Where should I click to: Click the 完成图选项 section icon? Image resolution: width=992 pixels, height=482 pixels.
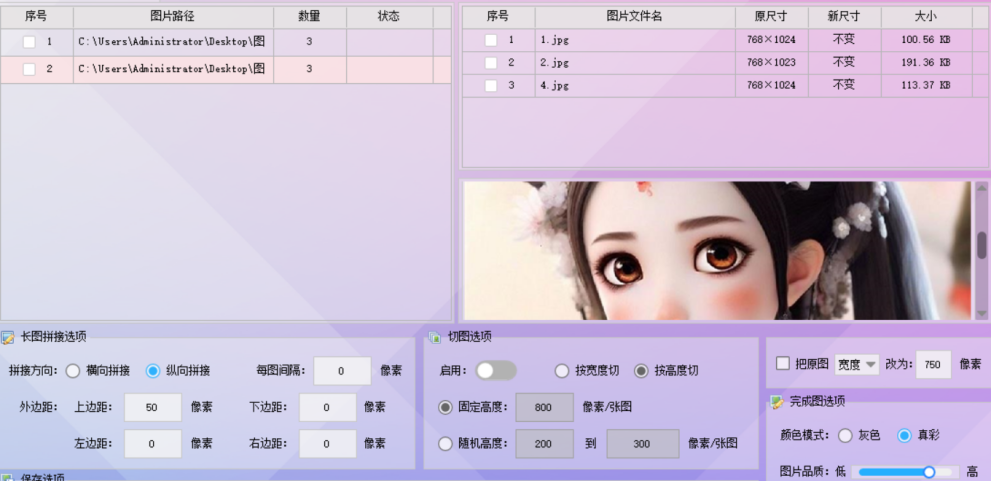776,402
